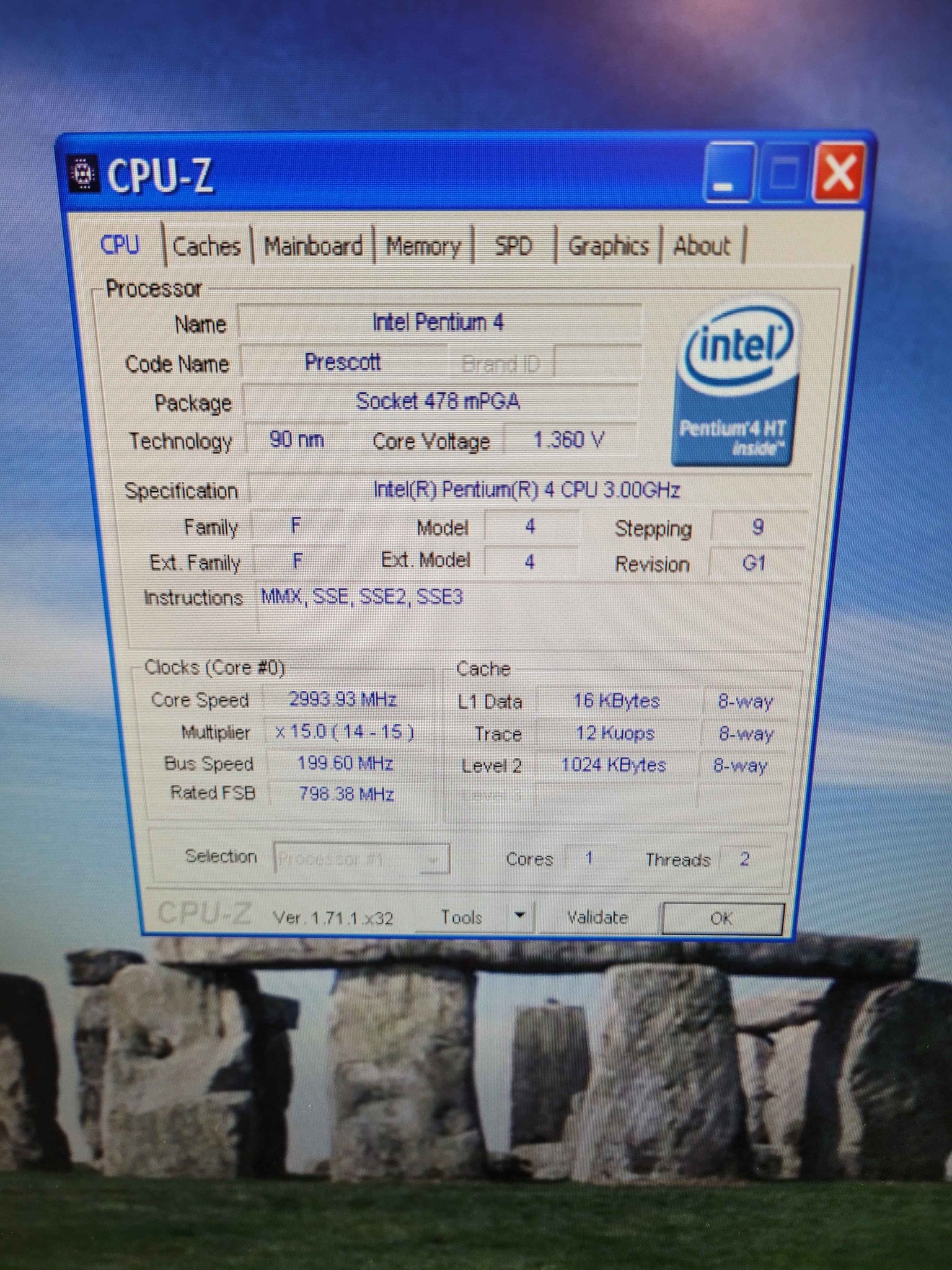Click the Ver. 1.71.1.x32 version text
Viewport: 952px width, 1270px height.
click(x=333, y=918)
